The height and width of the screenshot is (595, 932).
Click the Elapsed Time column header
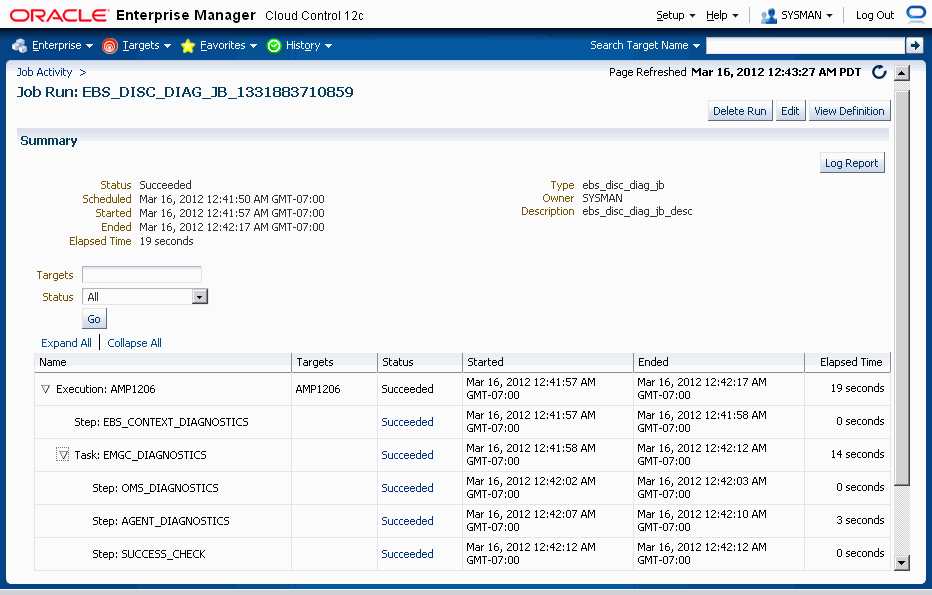click(x=848, y=362)
